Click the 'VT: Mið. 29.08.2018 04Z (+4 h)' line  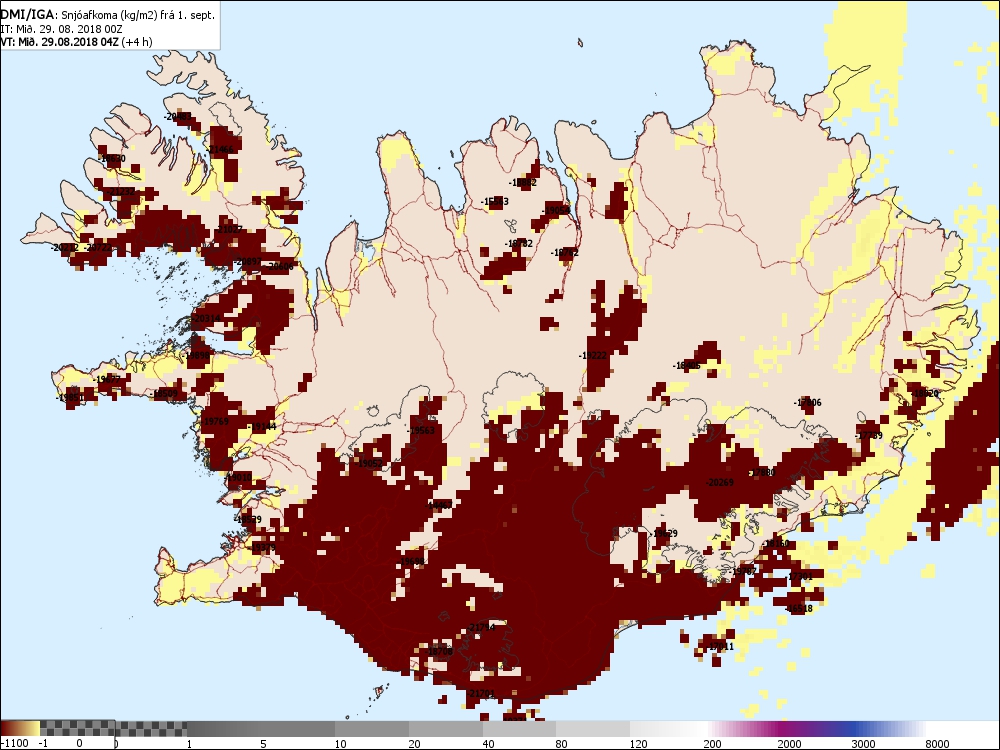point(76,42)
